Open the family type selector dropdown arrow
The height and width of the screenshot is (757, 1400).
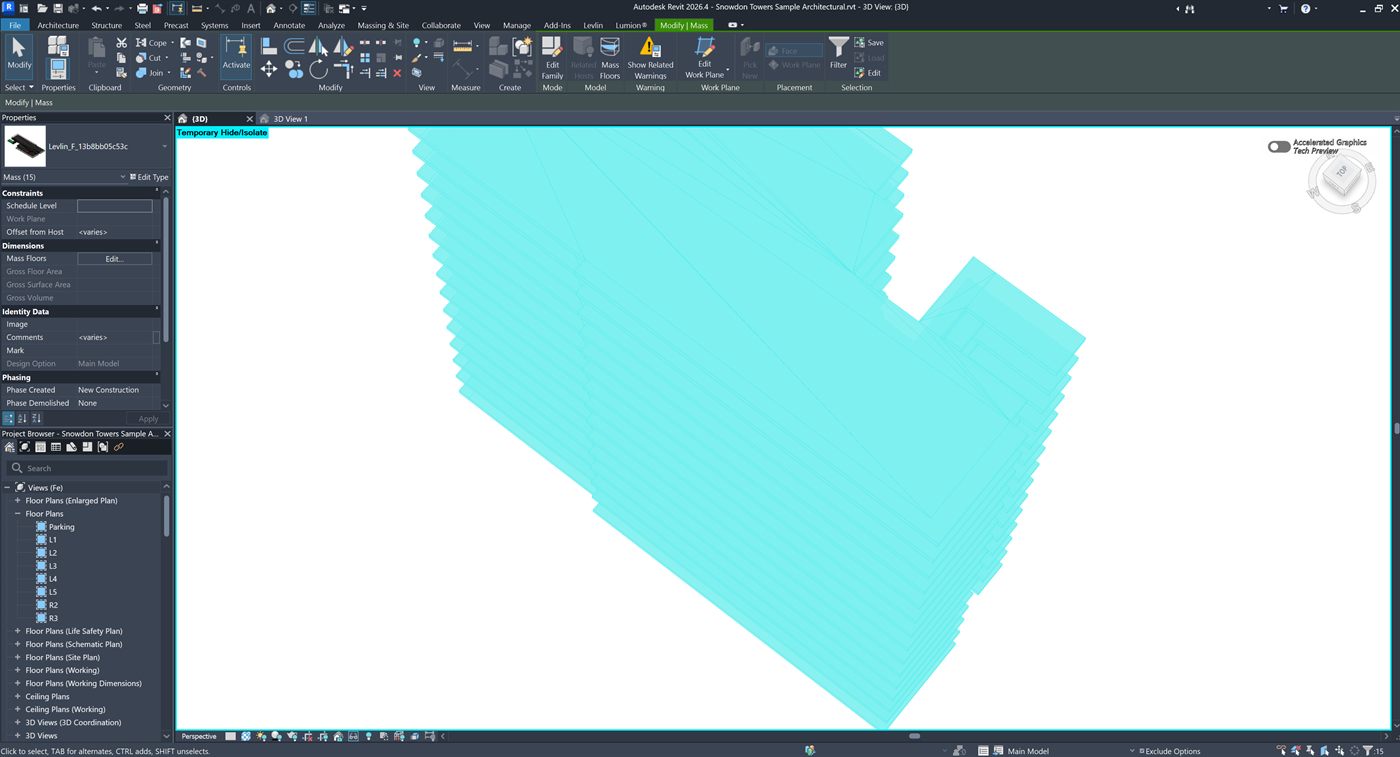coord(164,147)
